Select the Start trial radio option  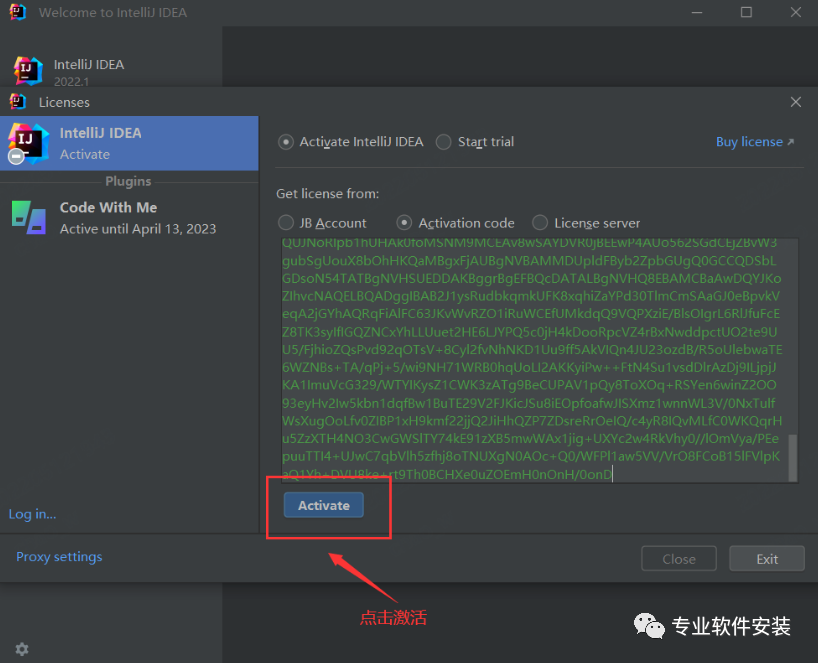pyautogui.click(x=443, y=142)
